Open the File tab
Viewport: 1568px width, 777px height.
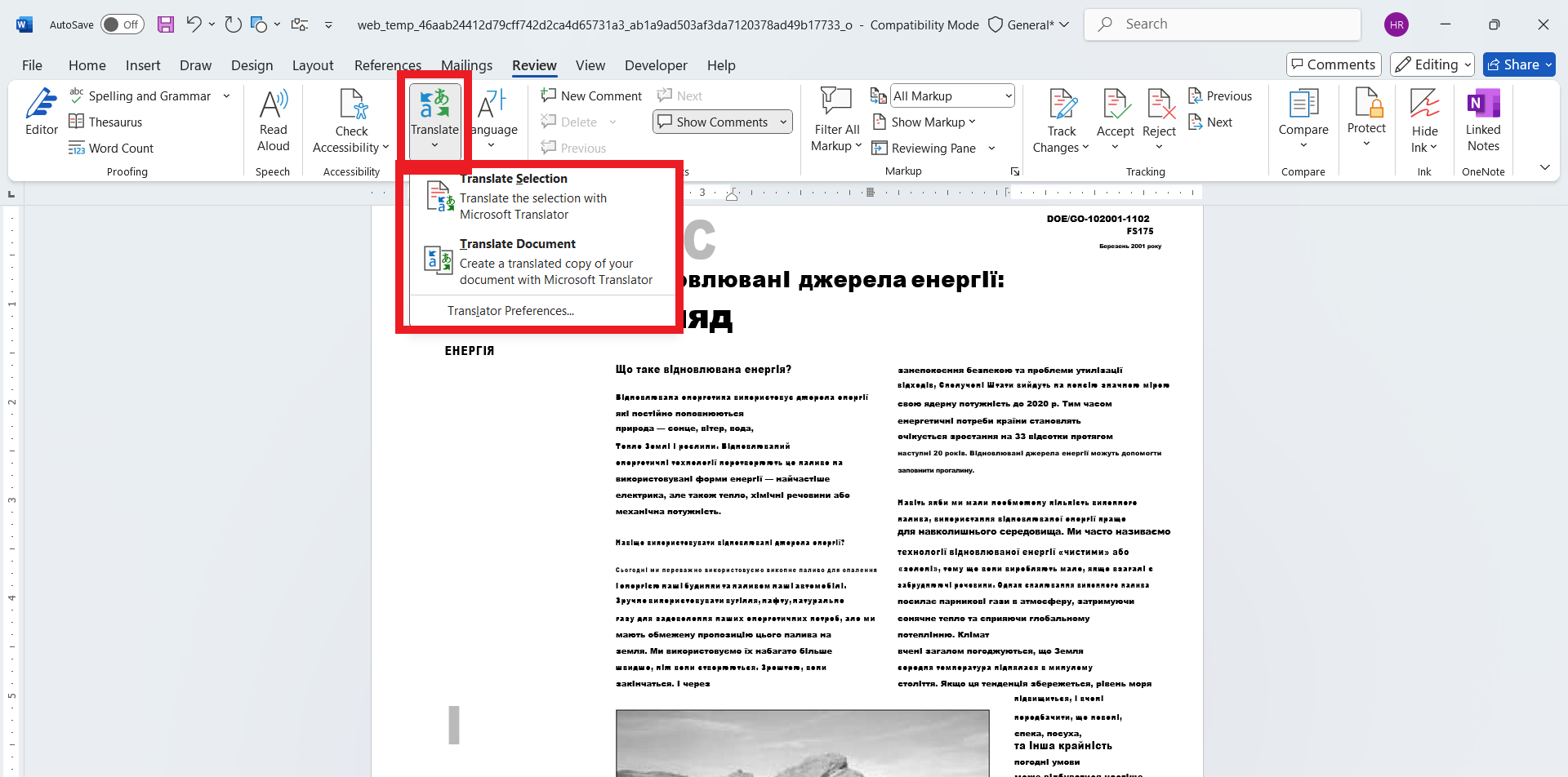(x=32, y=65)
